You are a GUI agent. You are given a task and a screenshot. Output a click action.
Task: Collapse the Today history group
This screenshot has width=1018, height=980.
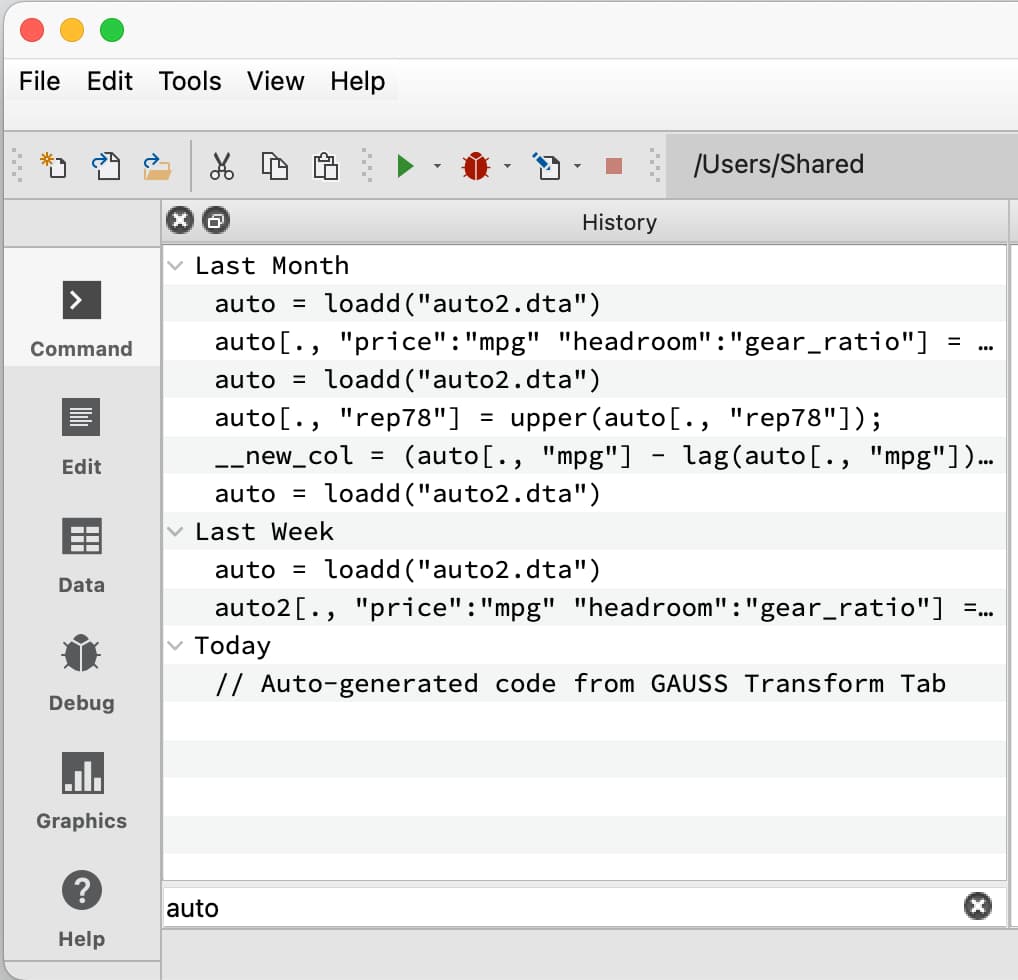coord(176,646)
